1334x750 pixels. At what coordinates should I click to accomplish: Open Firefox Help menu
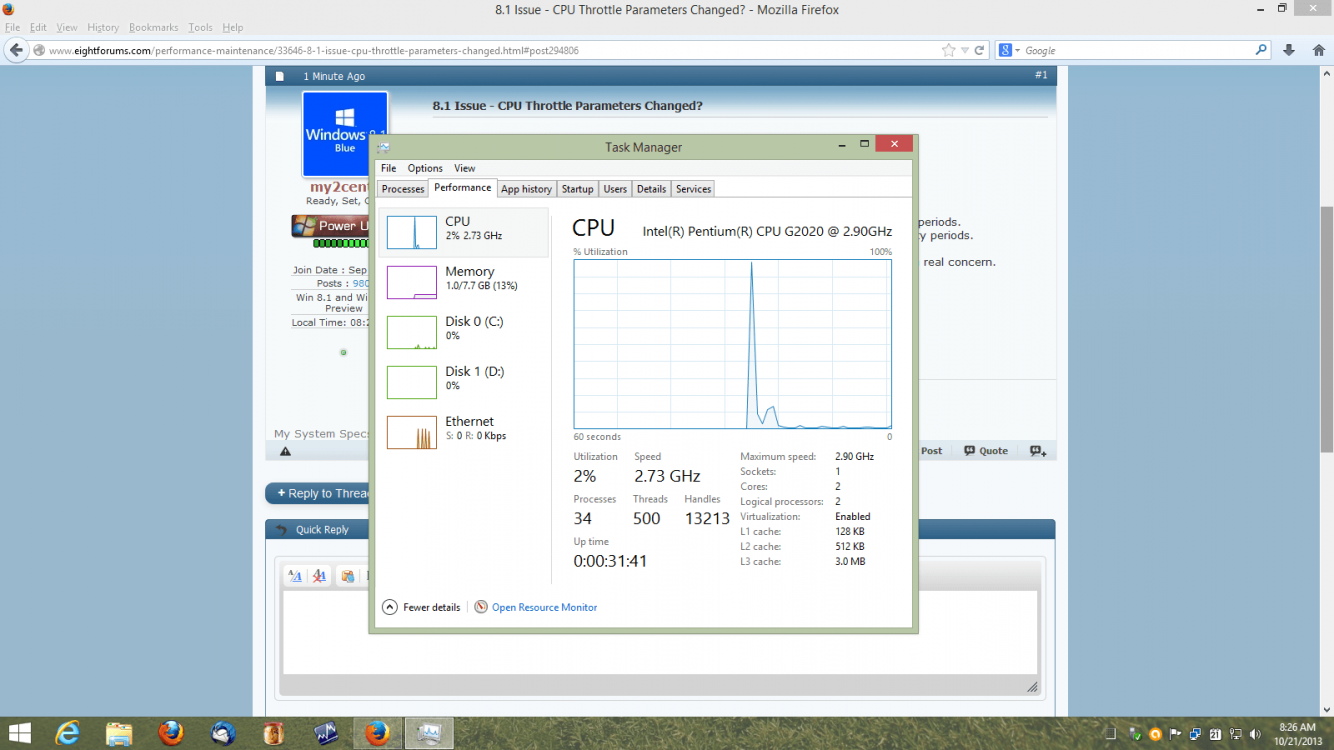tap(233, 28)
